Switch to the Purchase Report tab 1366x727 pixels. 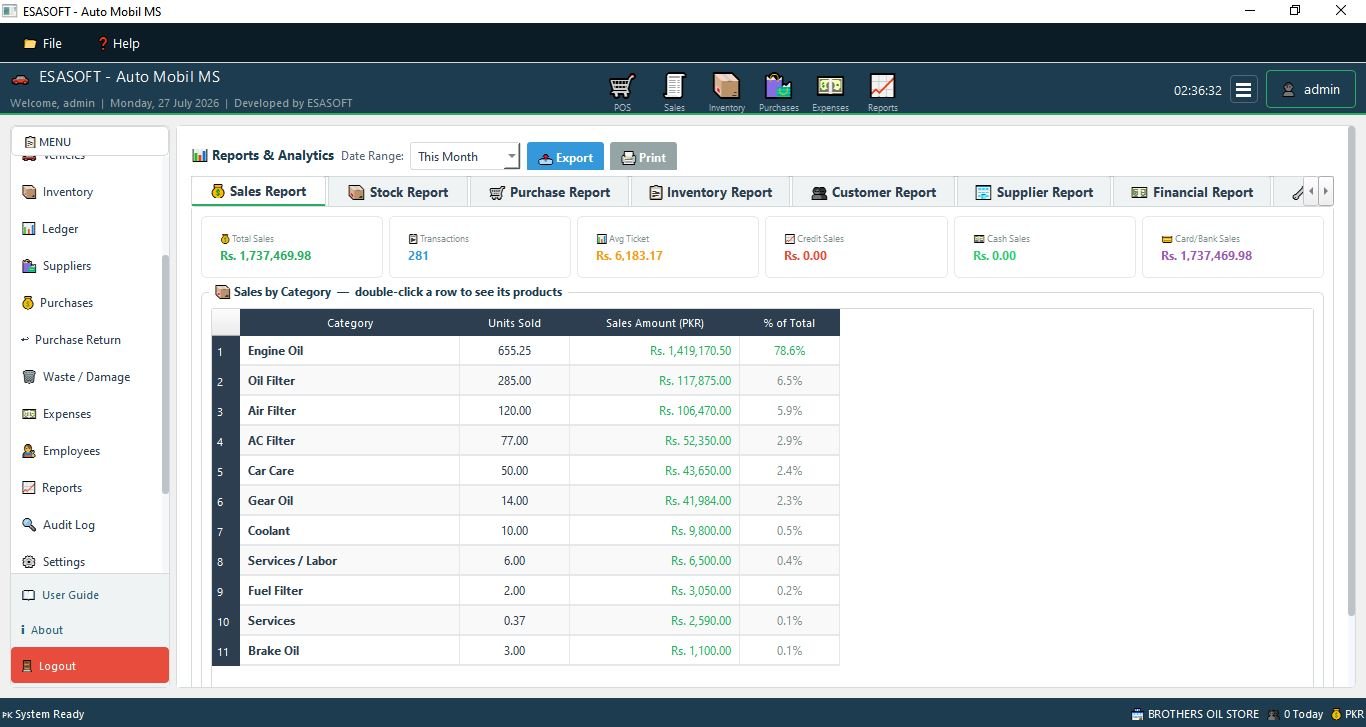pyautogui.click(x=549, y=192)
